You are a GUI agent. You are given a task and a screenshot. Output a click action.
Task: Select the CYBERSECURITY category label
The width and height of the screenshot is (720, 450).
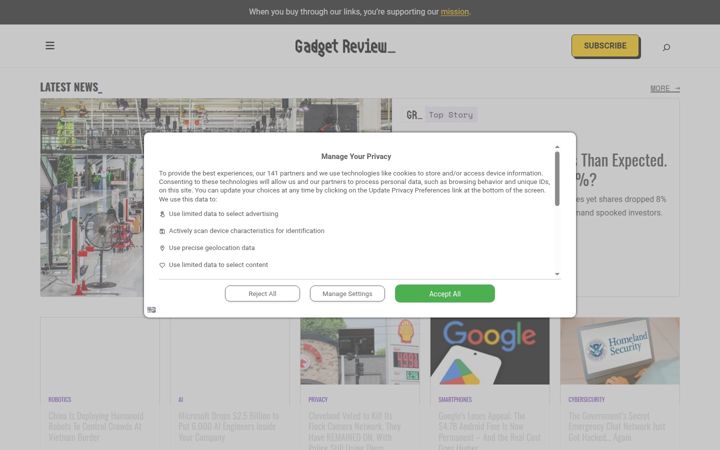coord(586,399)
